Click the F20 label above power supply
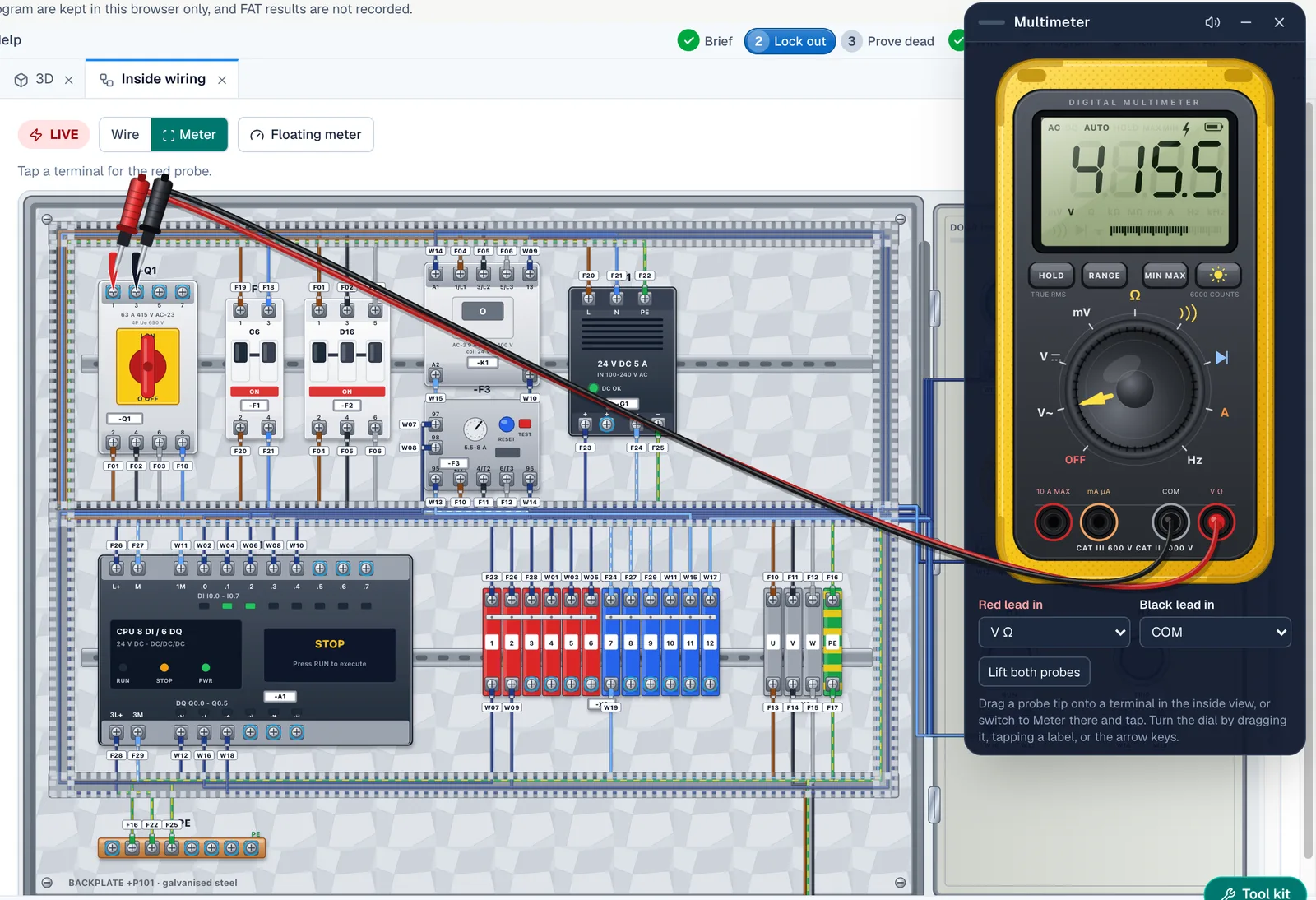The height and width of the screenshot is (900, 1316). tap(588, 276)
